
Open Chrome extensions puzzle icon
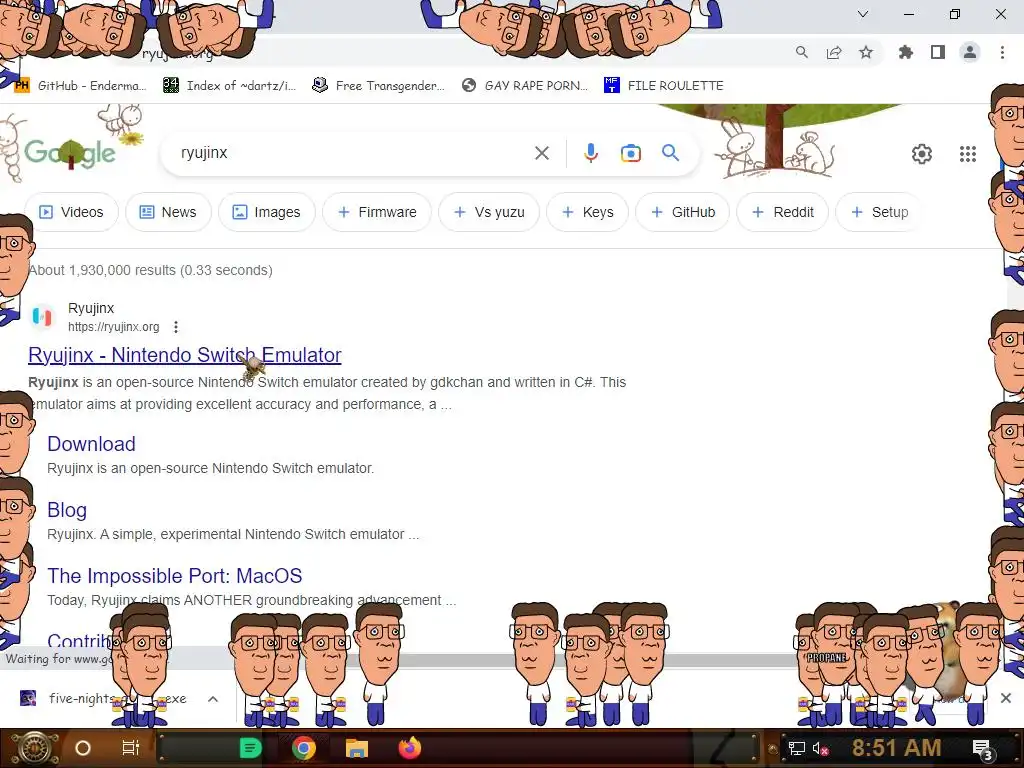tap(906, 52)
